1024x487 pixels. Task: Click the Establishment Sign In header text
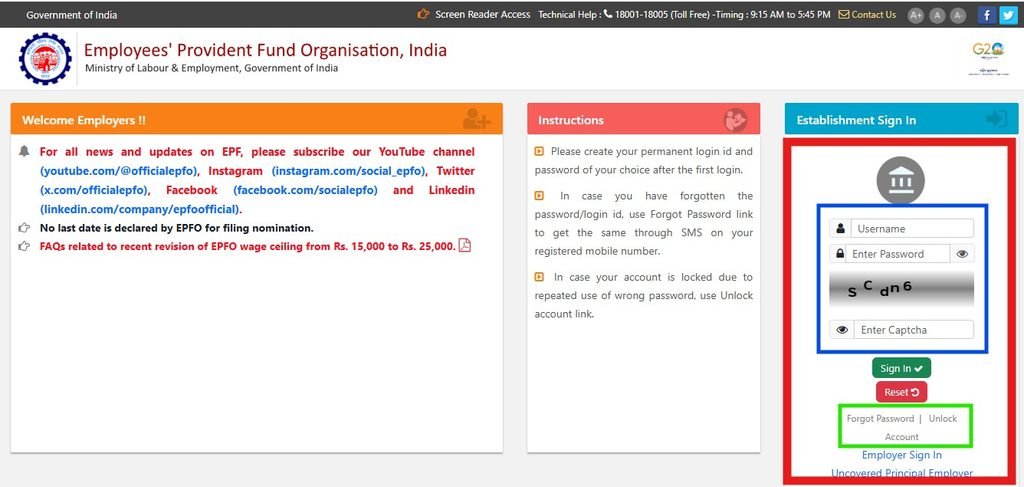(x=856, y=120)
